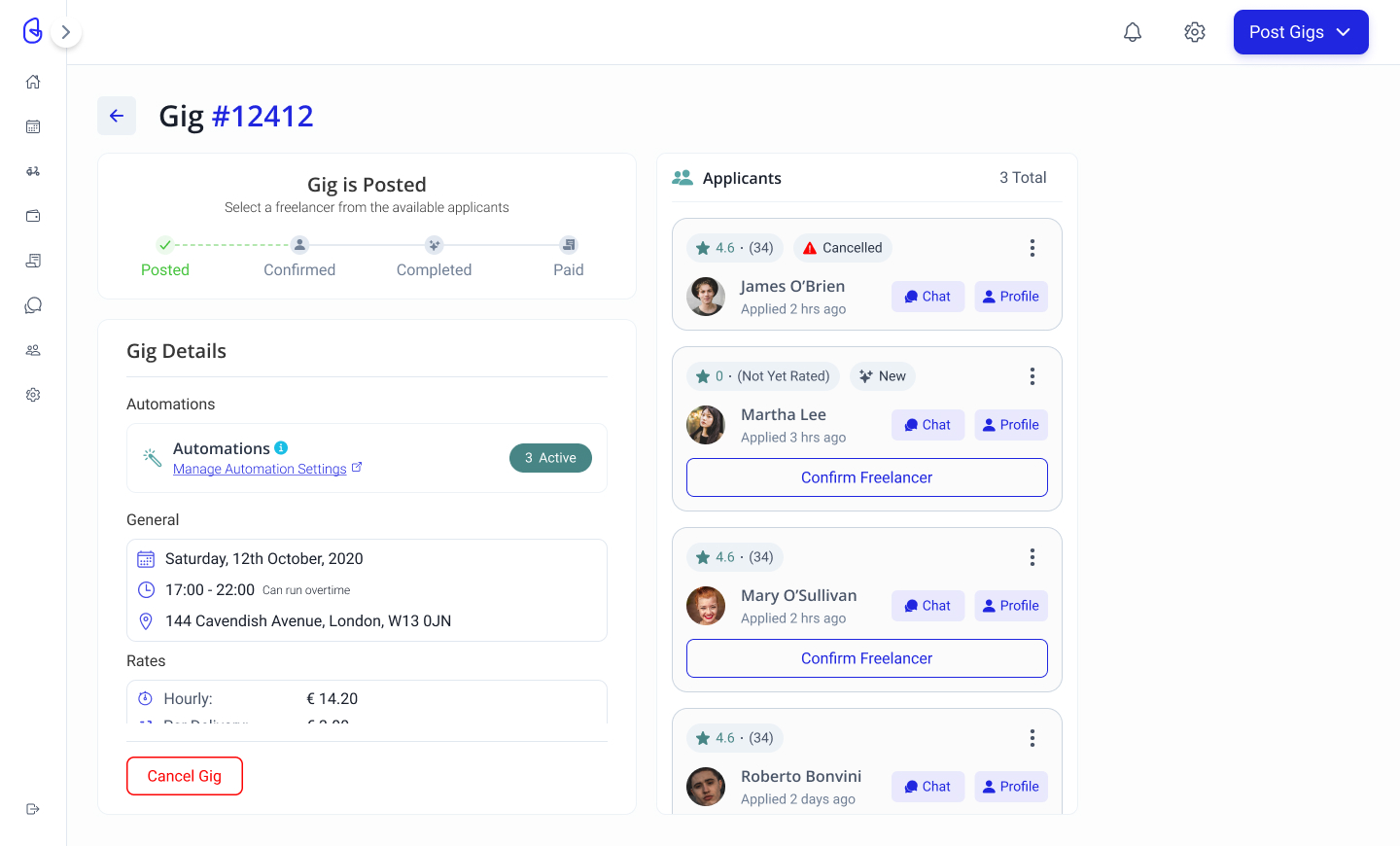
Task: Open the Post Gigs dropdown
Action: click(x=1301, y=32)
